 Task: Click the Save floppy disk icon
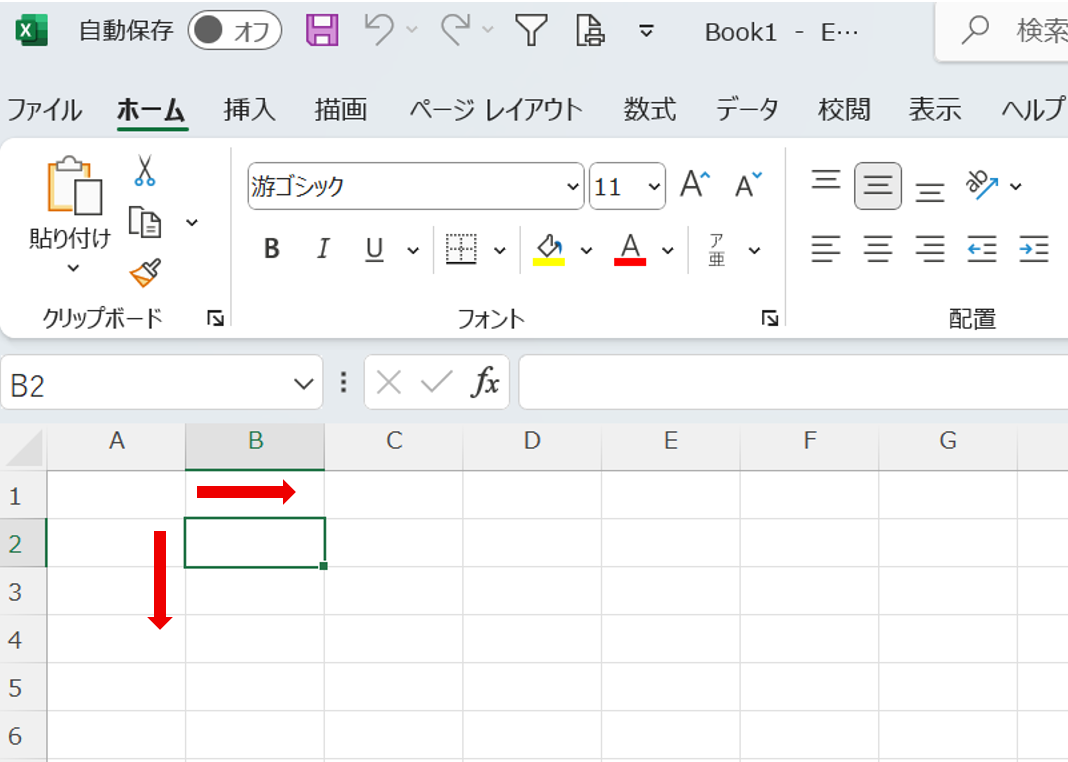coord(322,31)
